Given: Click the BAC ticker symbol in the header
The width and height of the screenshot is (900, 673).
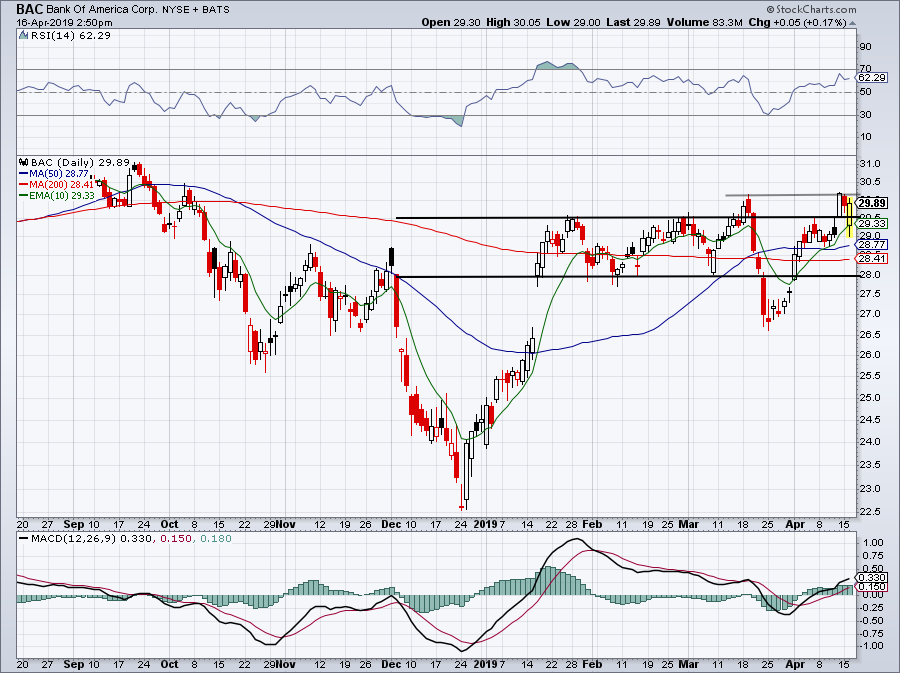Looking at the screenshot, I should click(x=29, y=9).
